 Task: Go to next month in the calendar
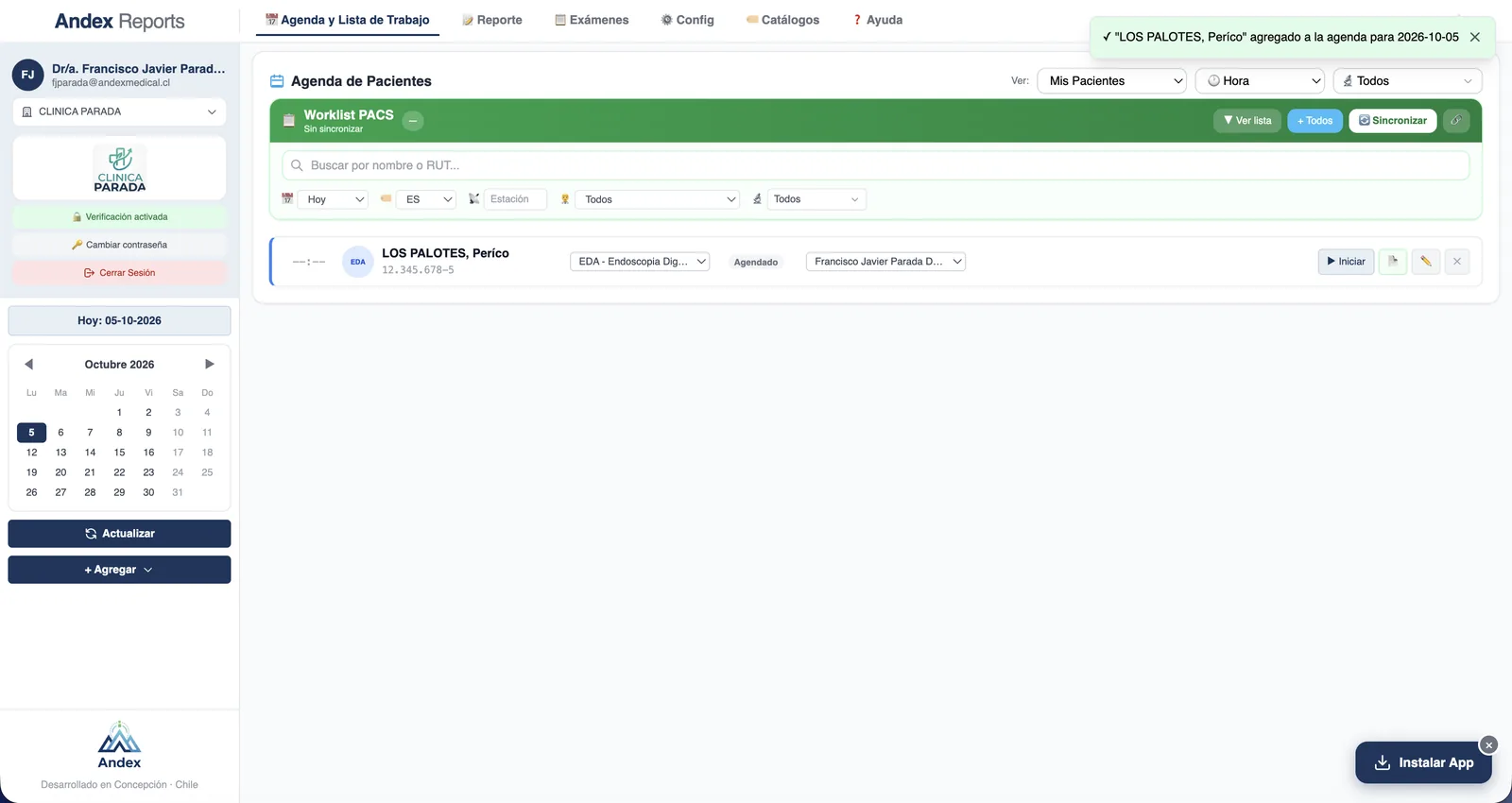click(210, 364)
